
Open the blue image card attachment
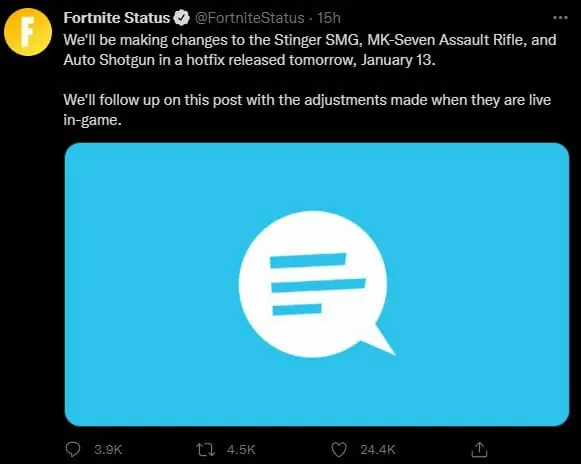tap(317, 285)
